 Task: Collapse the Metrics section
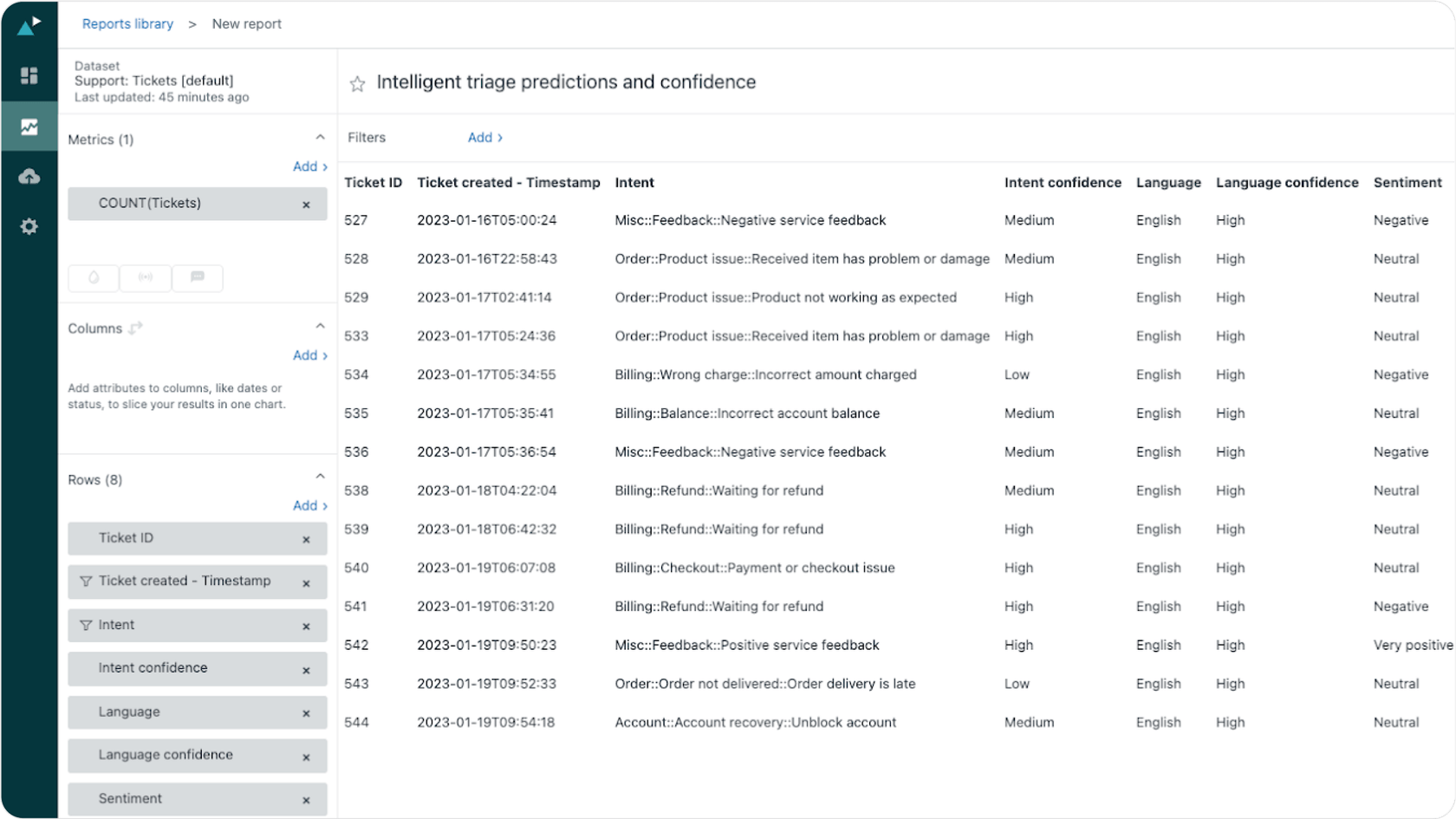[x=320, y=138]
